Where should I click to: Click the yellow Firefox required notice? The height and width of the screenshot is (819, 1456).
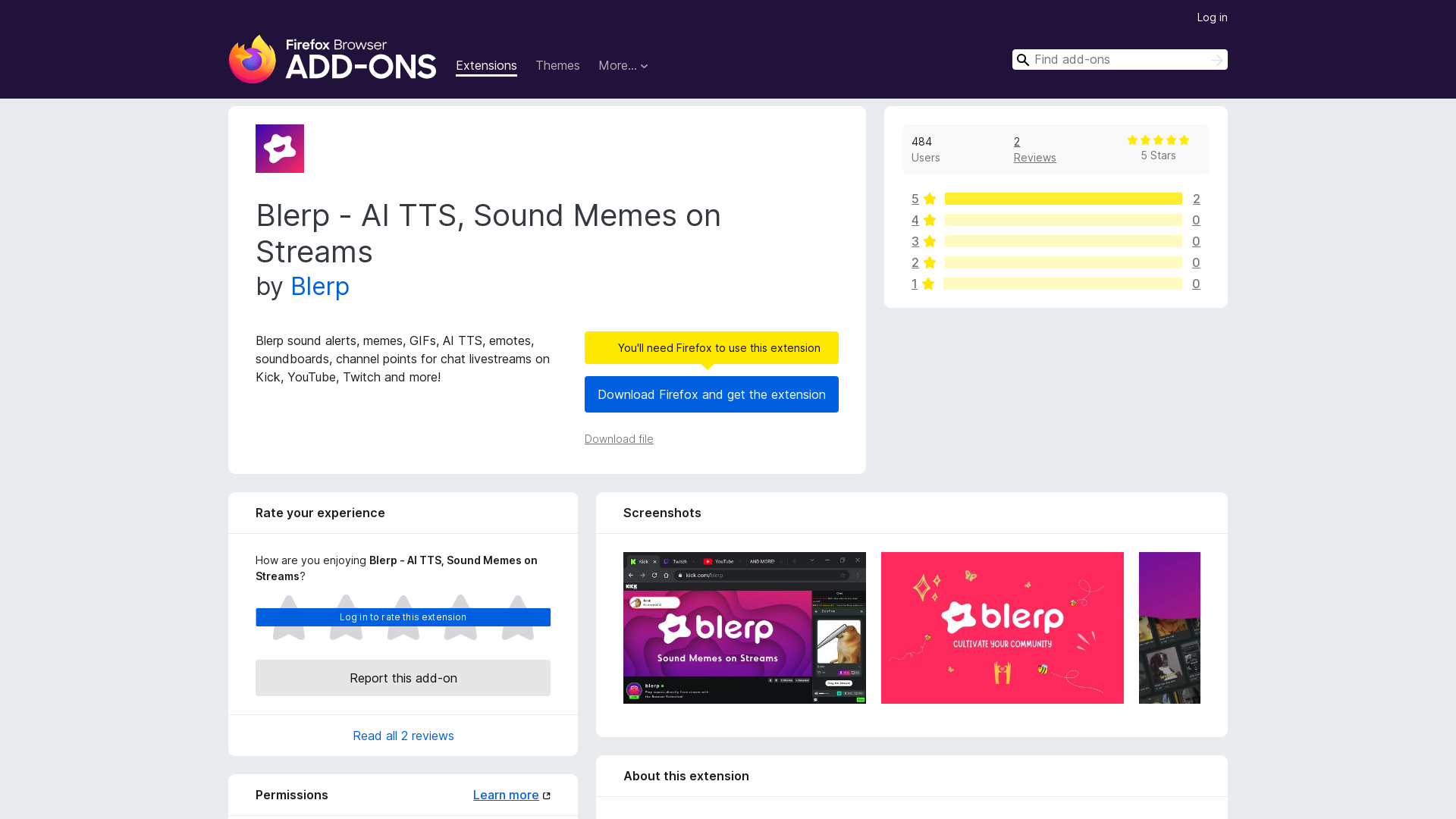pos(711,348)
